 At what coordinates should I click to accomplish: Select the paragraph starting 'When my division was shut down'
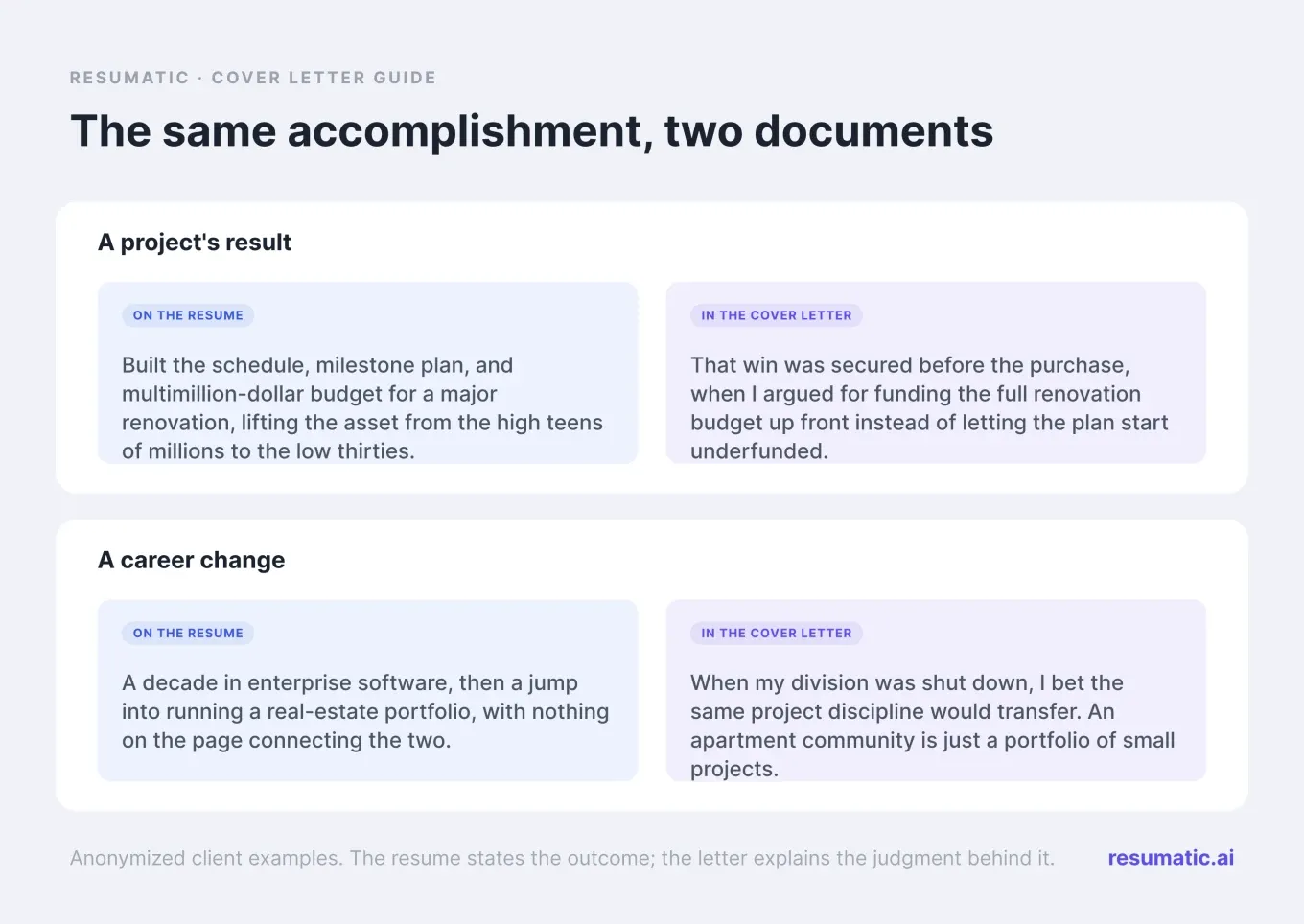tap(933, 726)
